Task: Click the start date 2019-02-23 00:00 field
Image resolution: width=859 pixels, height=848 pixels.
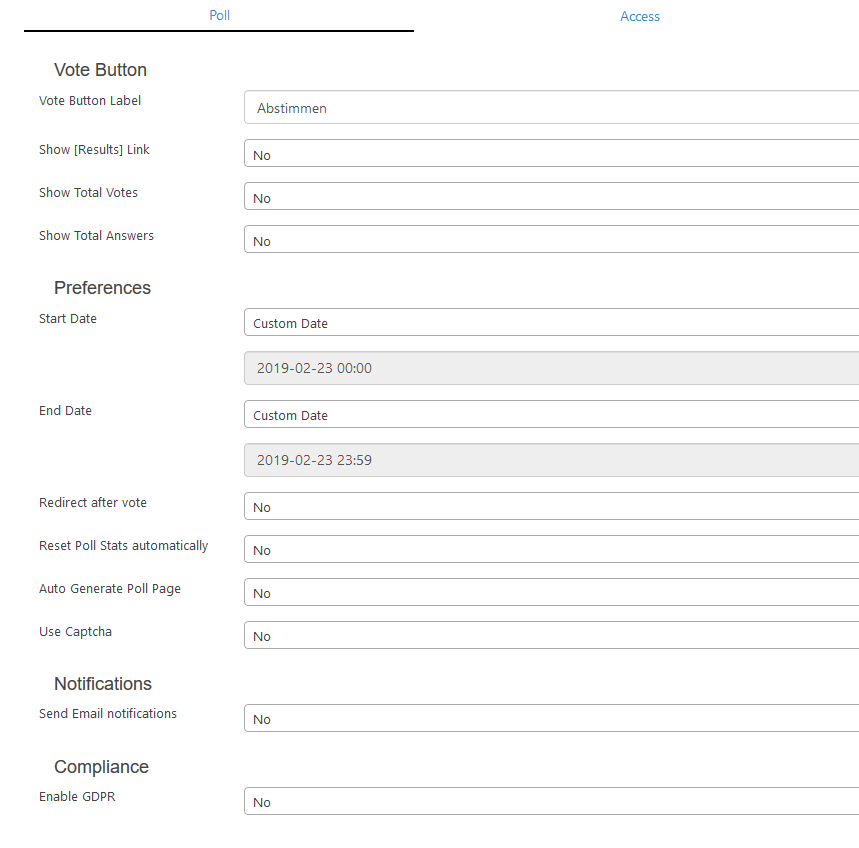Action: 551,368
